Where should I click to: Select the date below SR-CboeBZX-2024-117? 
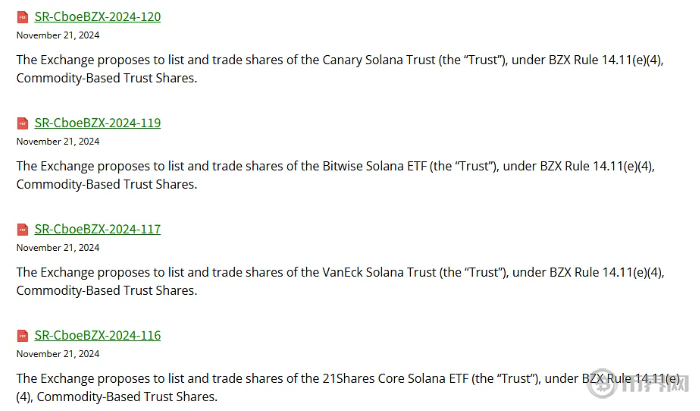(x=58, y=247)
